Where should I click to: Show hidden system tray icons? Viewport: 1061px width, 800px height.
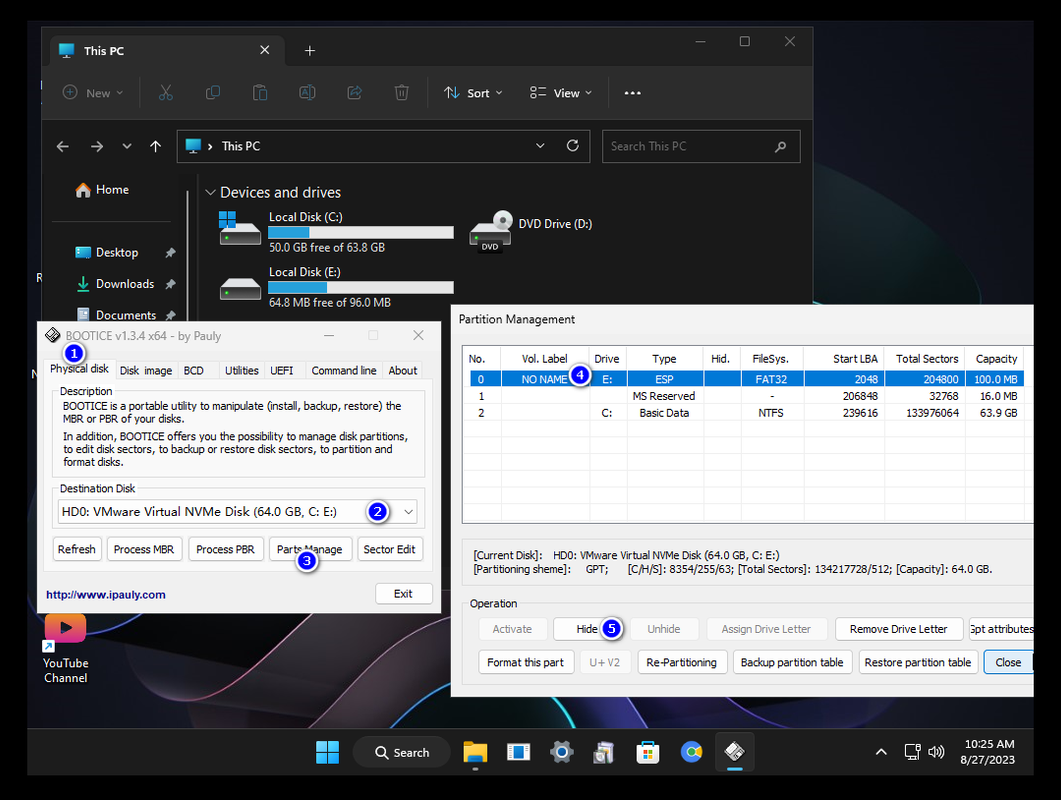pos(881,752)
